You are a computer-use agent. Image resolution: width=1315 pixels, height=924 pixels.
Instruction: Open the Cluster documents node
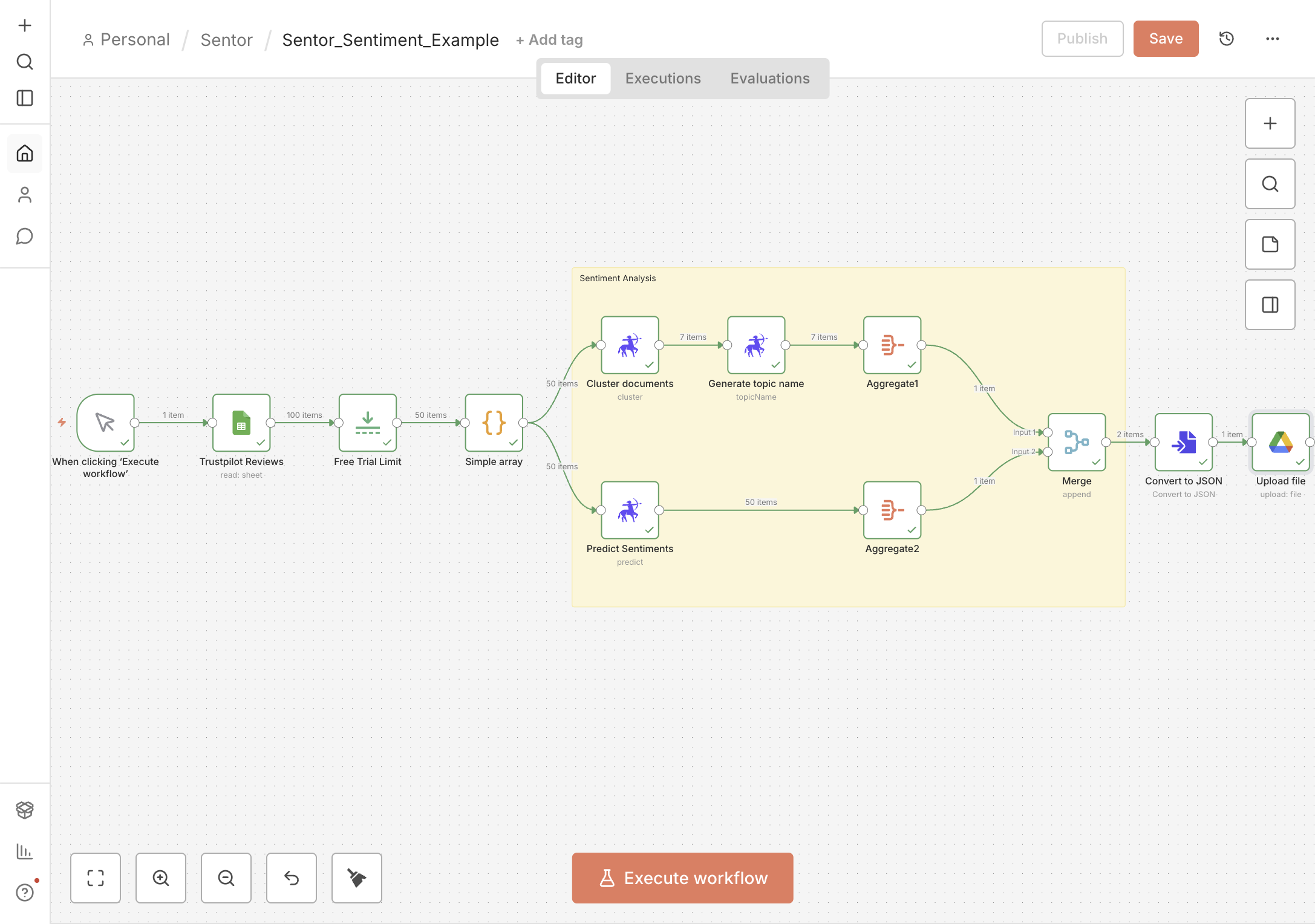[630, 345]
